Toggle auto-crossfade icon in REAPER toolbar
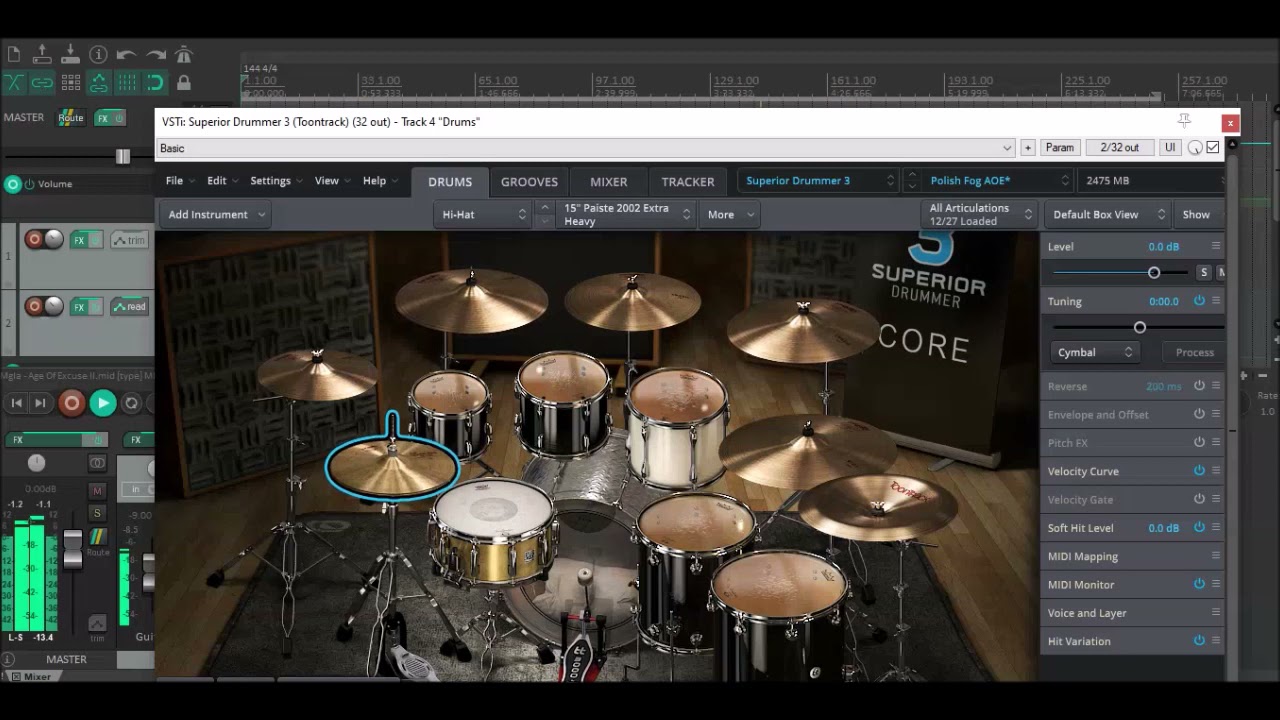Viewport: 1280px width, 720px height. pos(13,83)
